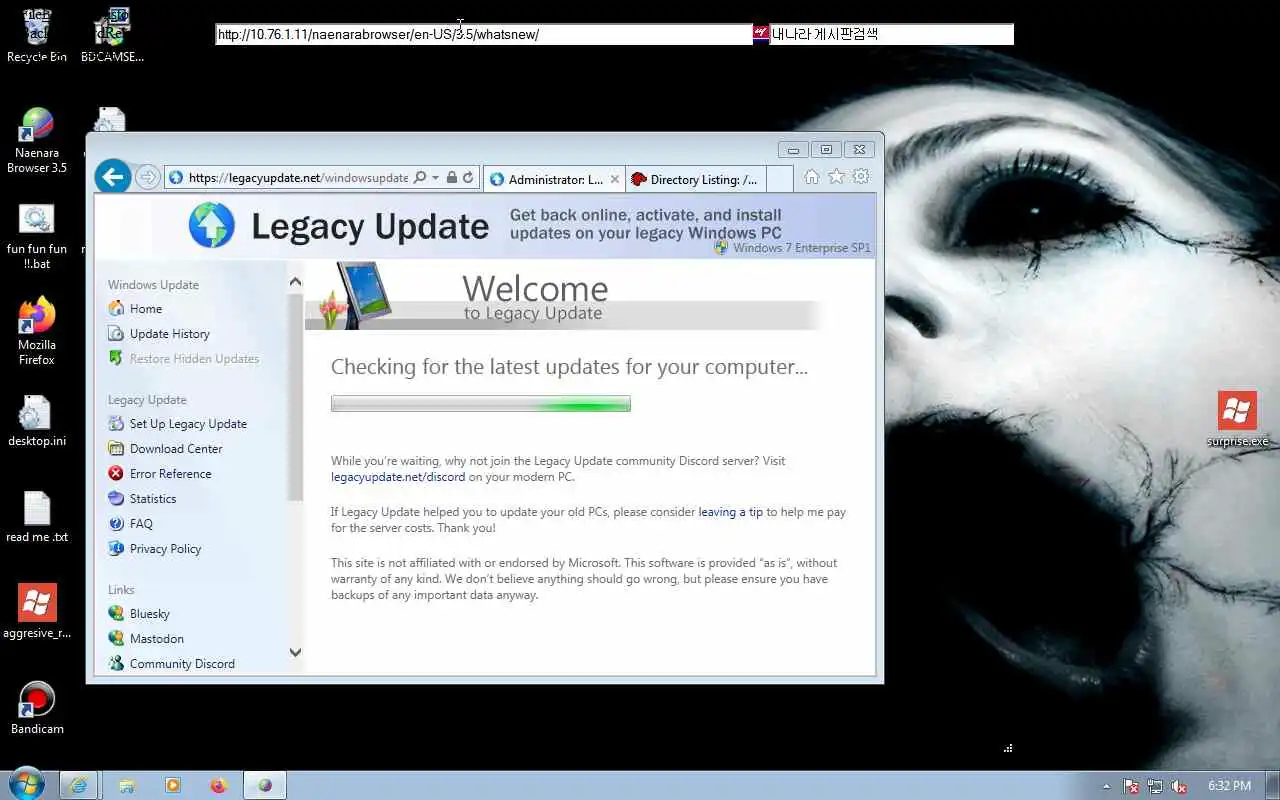The height and width of the screenshot is (800, 1280).
Task: Select the aggresive_r... desktop icon
Action: 37,612
